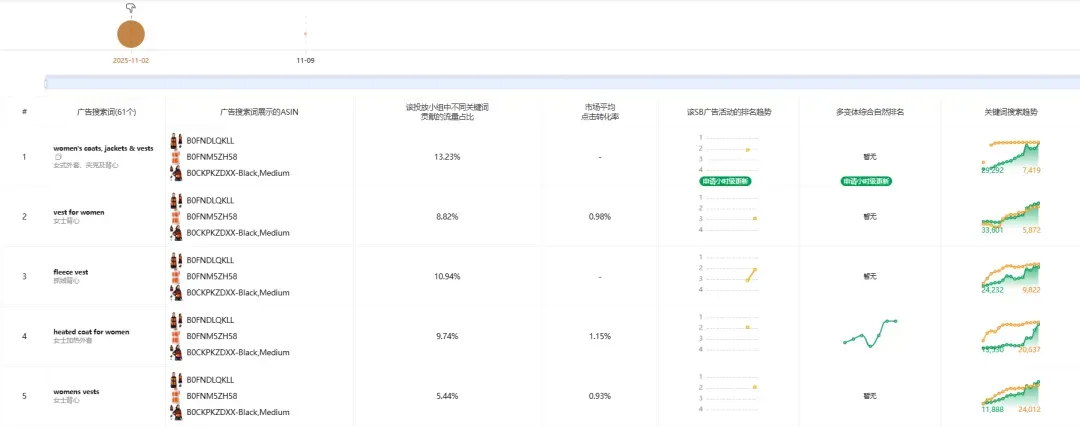Click translation 女式外套、夹克及背心
This screenshot has width=1080, height=427.
(84, 165)
